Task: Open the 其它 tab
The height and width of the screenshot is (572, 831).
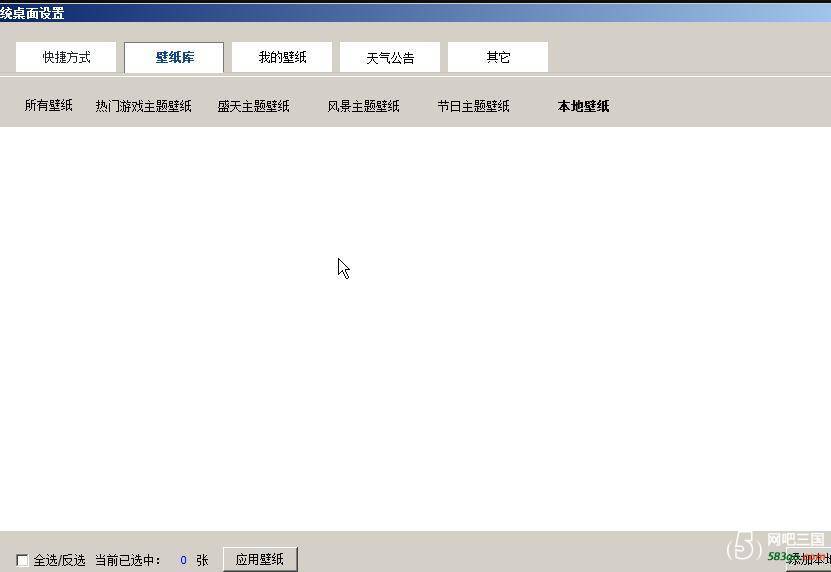Action: 498,57
